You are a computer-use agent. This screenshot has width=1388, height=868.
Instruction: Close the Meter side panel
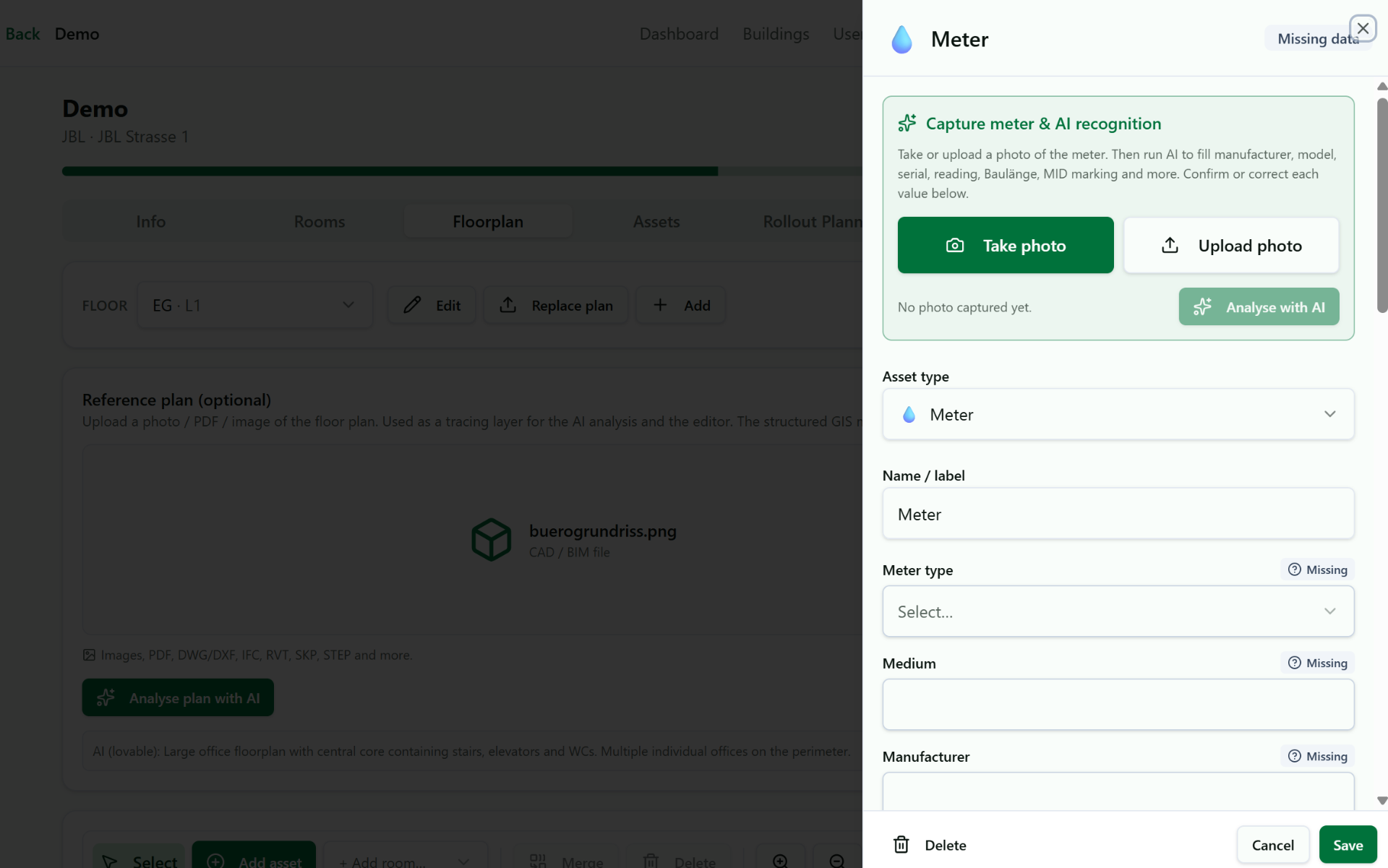point(1363,28)
